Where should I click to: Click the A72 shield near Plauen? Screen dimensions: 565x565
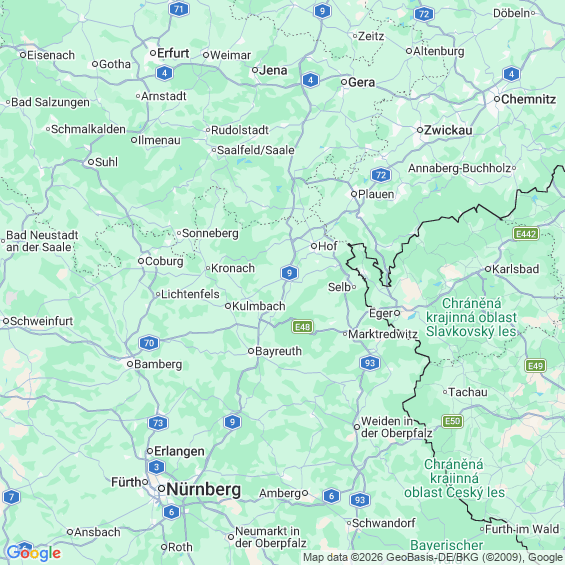coord(381,175)
